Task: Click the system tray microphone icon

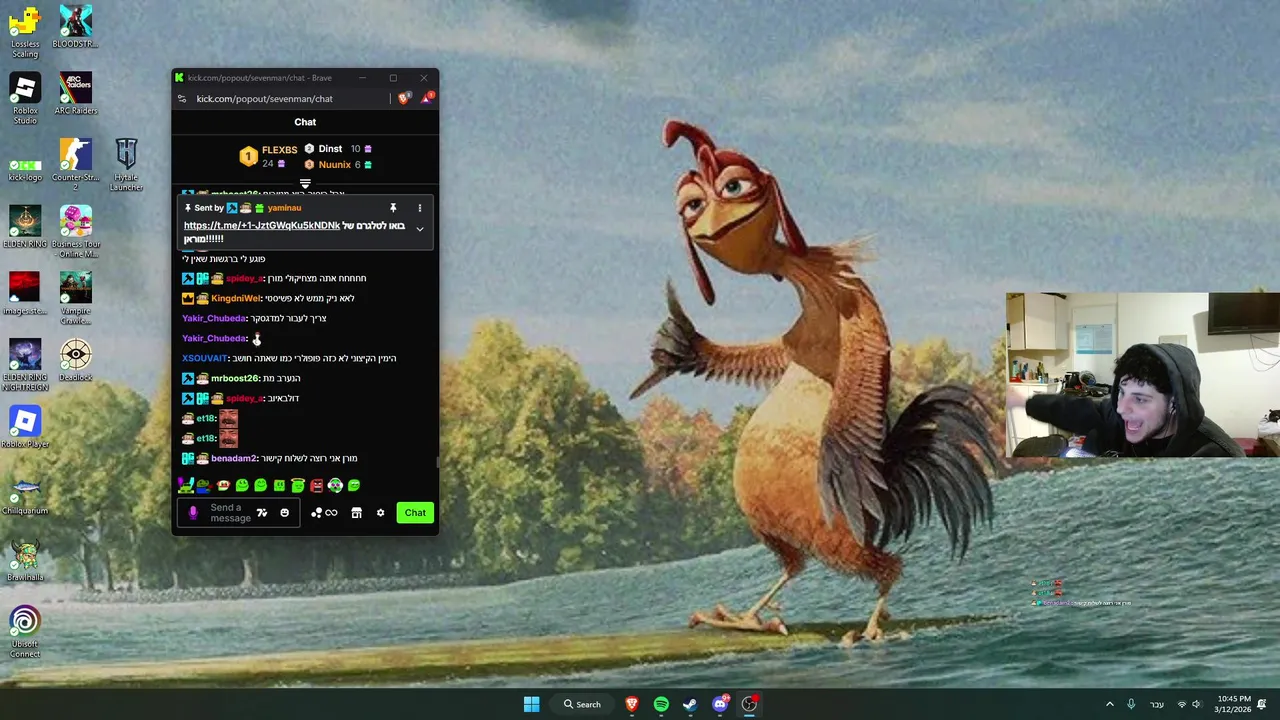Action: (x=1131, y=704)
